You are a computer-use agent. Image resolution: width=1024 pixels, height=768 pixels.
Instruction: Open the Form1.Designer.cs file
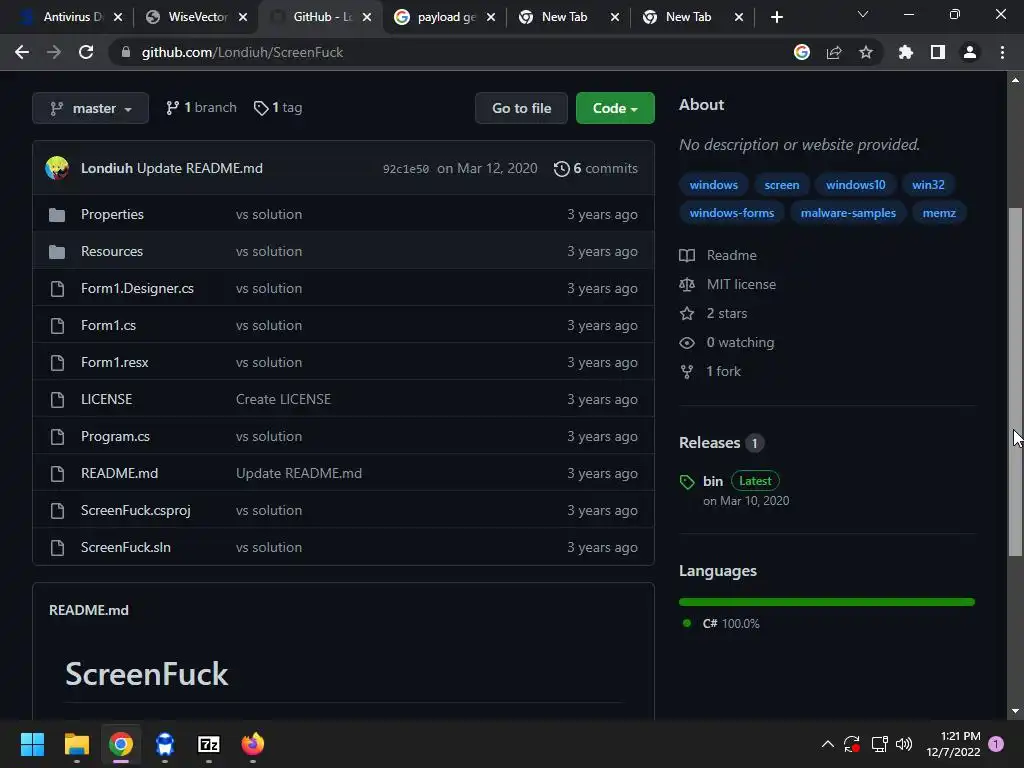(x=137, y=288)
